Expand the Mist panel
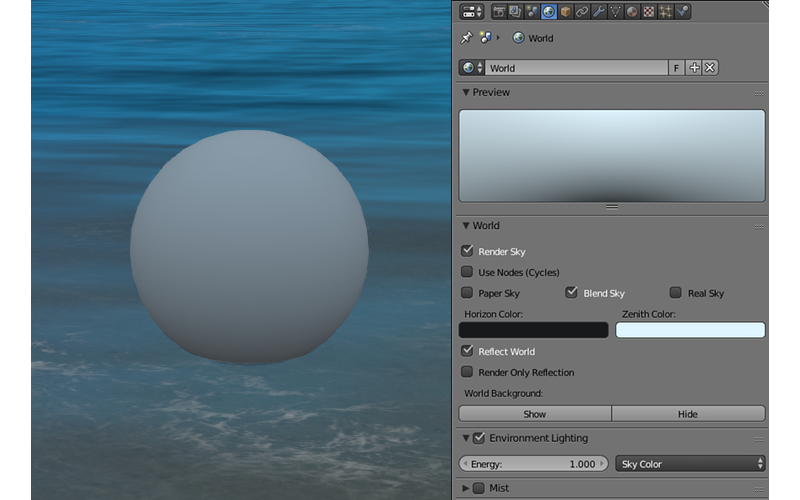800x500 pixels. [466, 488]
